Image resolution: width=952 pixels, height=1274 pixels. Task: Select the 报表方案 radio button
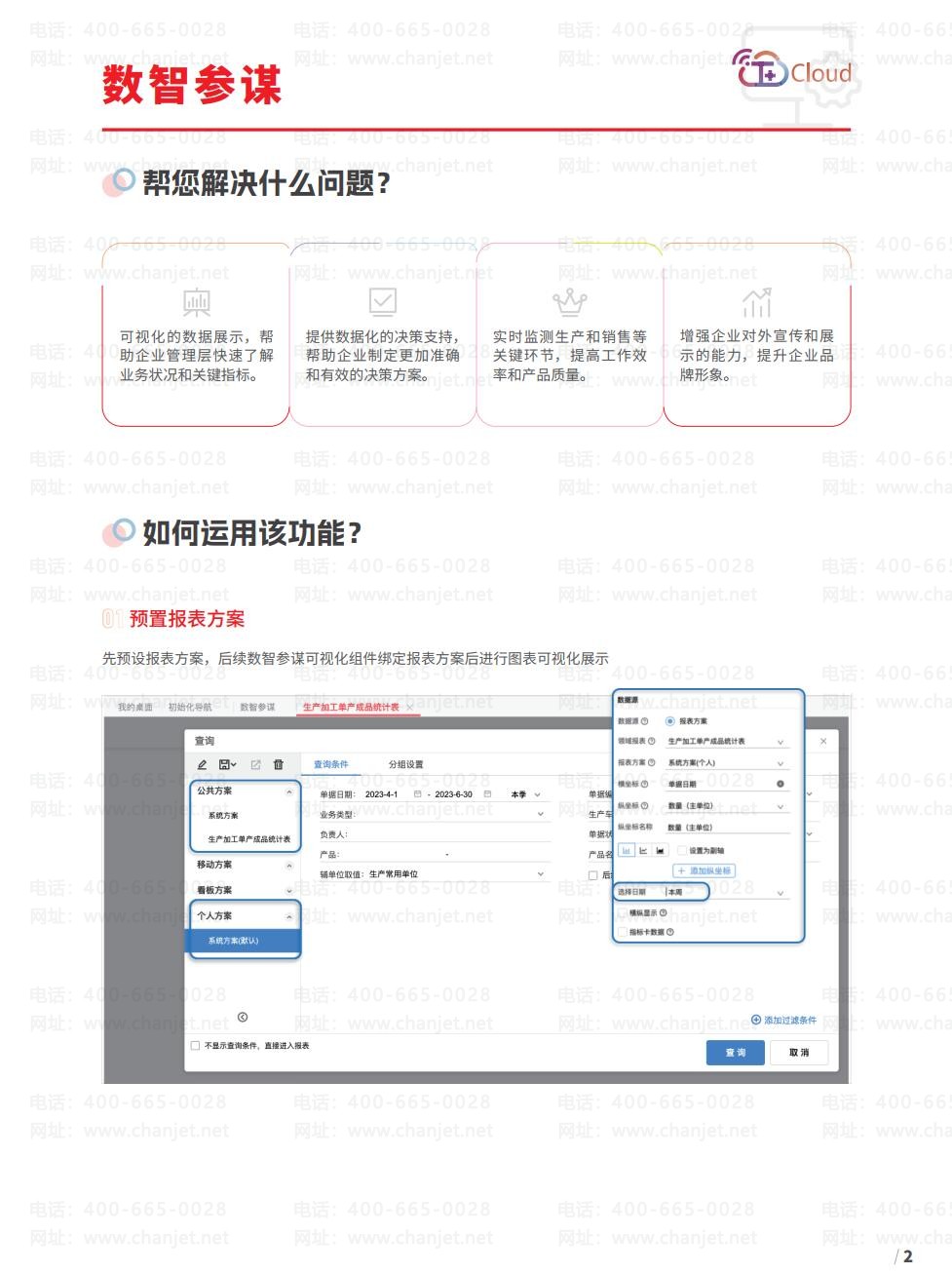(669, 721)
